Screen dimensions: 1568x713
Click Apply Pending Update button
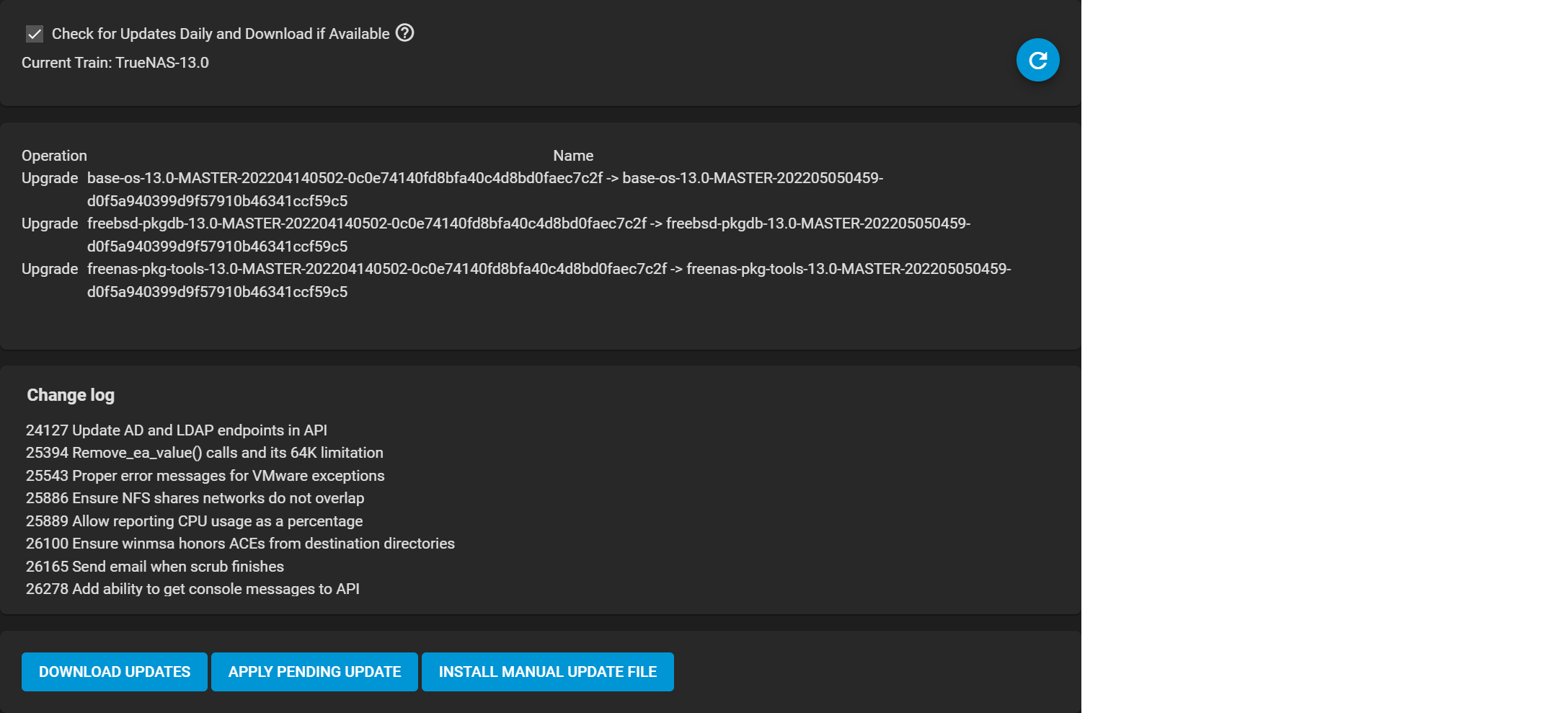314,672
